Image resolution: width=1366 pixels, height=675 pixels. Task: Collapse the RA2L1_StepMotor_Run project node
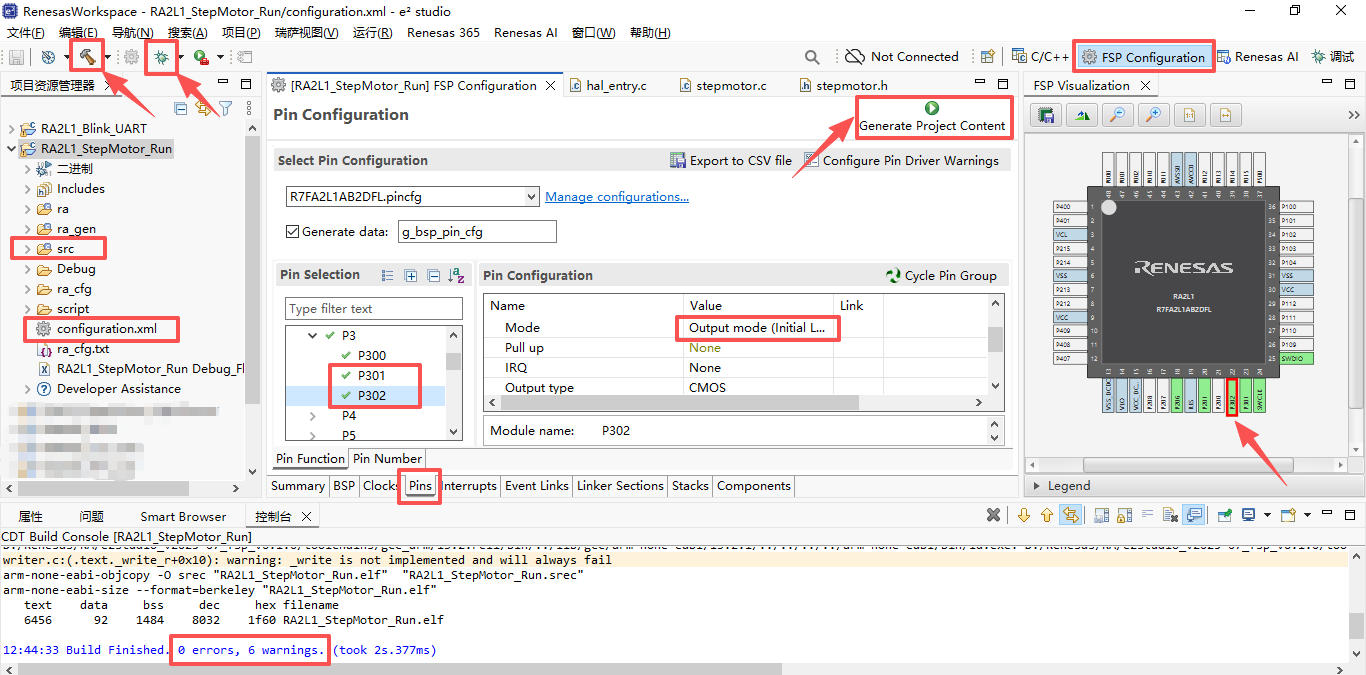pyautogui.click(x=12, y=149)
